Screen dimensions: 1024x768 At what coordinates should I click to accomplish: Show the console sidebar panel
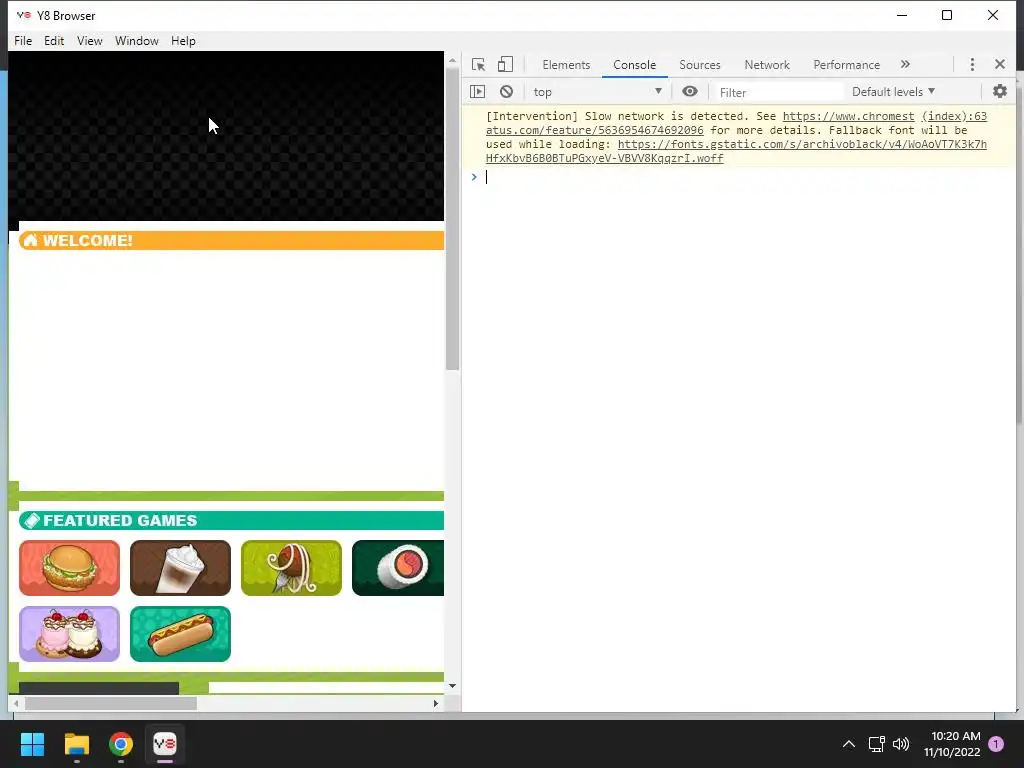(x=477, y=91)
